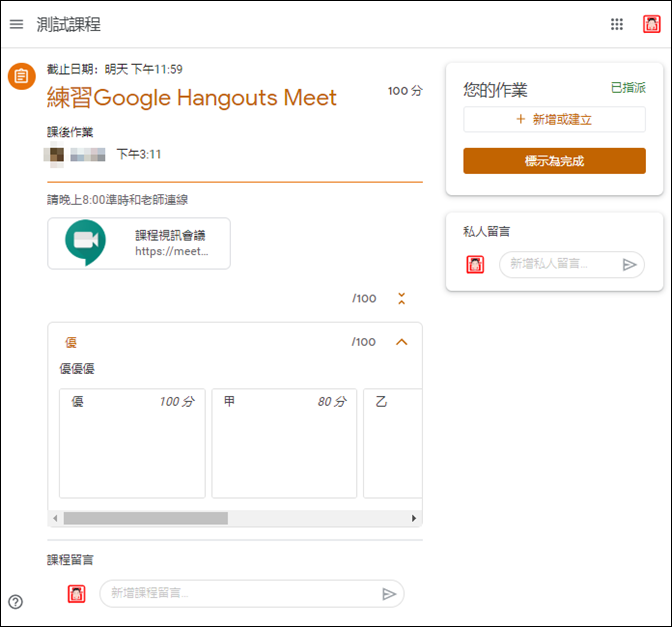Open the Google Meet video icon attachment
Image resolution: width=672 pixels, height=627 pixels.
click(x=85, y=242)
